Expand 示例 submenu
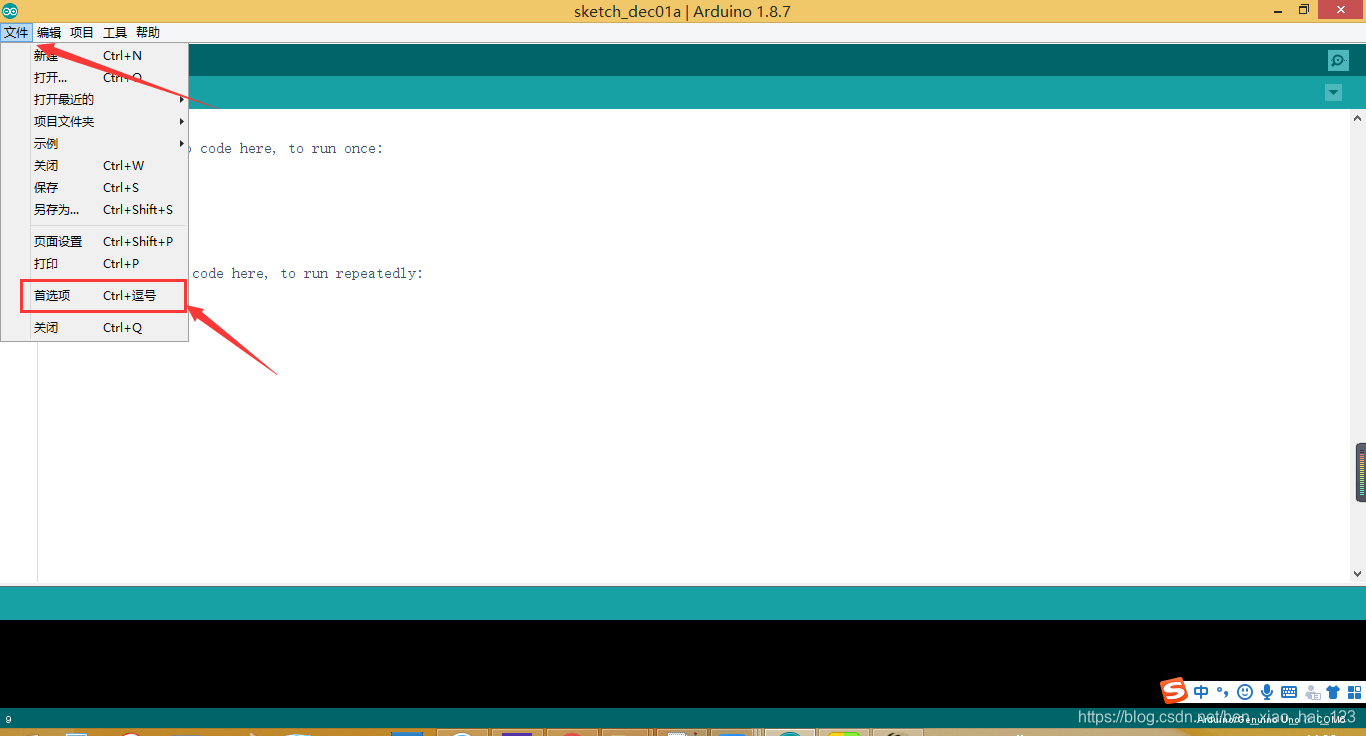 tap(95, 144)
